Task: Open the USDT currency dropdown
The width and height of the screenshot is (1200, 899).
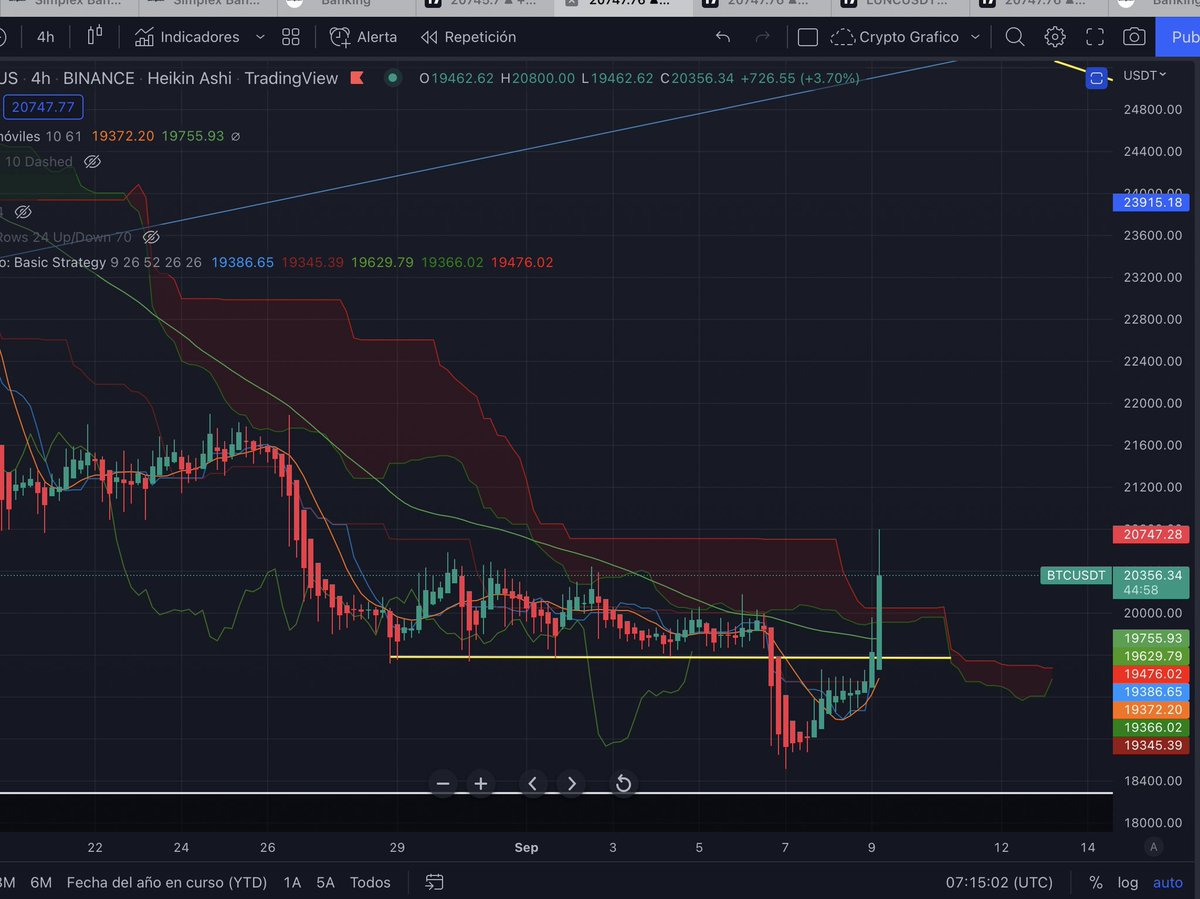Action: [1144, 75]
